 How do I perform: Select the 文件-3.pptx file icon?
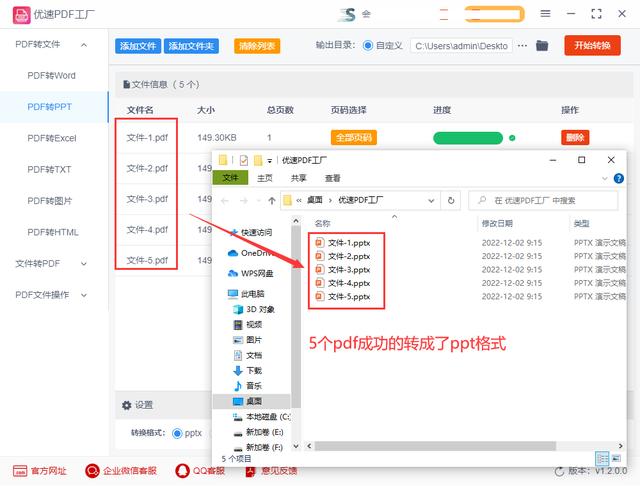tap(320, 270)
